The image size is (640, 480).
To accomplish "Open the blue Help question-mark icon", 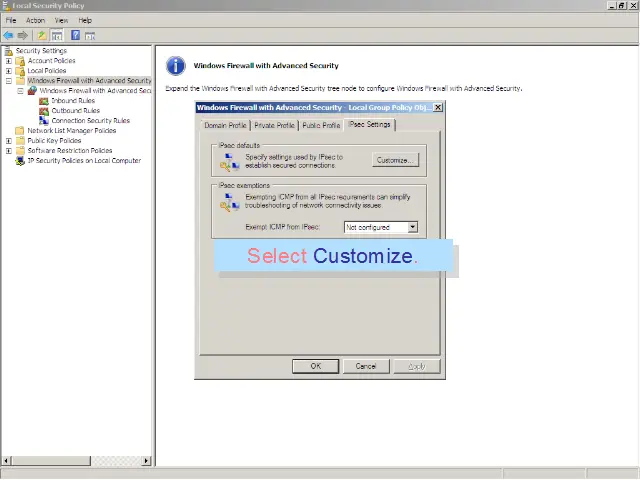I will coord(76,36).
